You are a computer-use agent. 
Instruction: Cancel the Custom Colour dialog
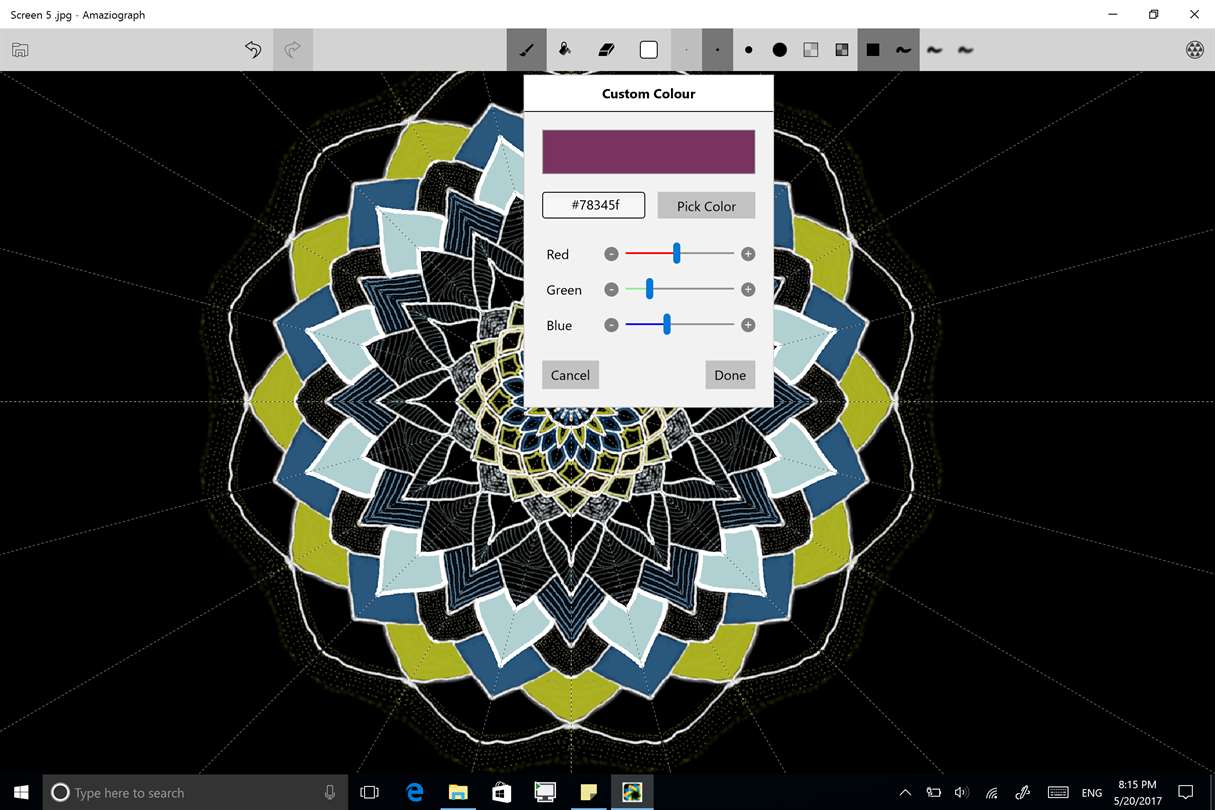570,375
